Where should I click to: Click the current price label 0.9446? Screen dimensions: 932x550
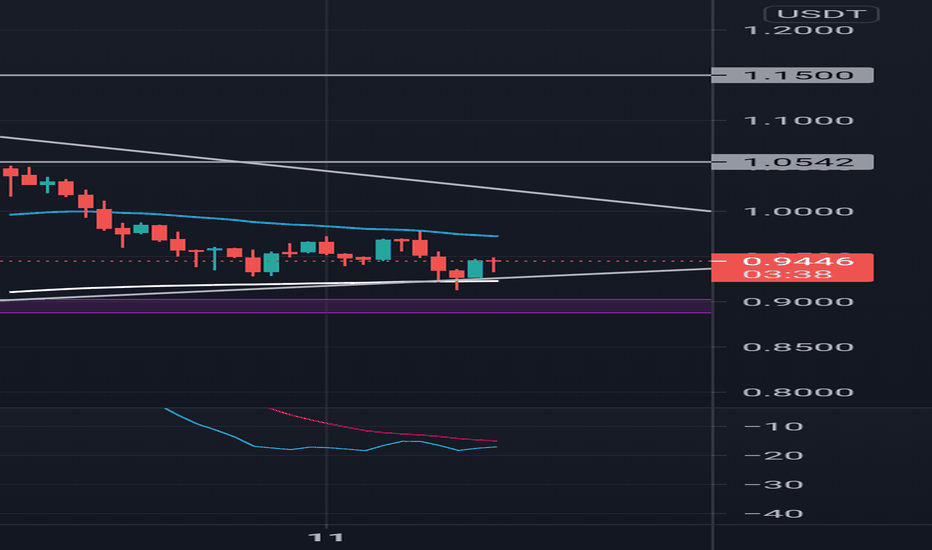point(798,261)
